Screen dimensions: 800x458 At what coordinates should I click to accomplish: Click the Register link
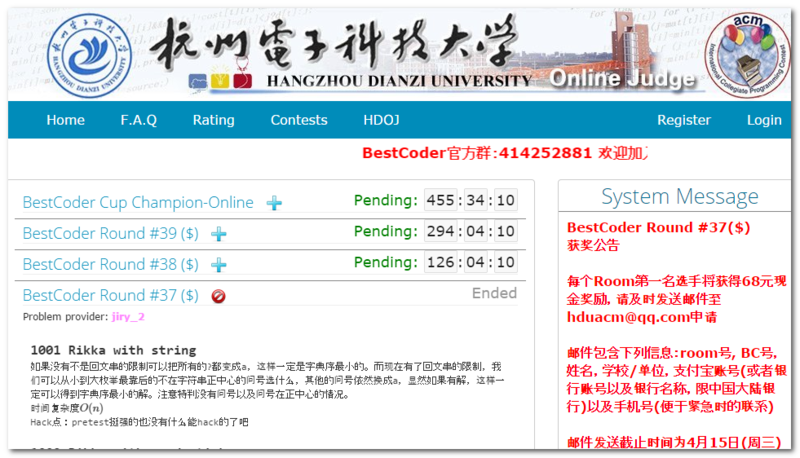coord(684,120)
